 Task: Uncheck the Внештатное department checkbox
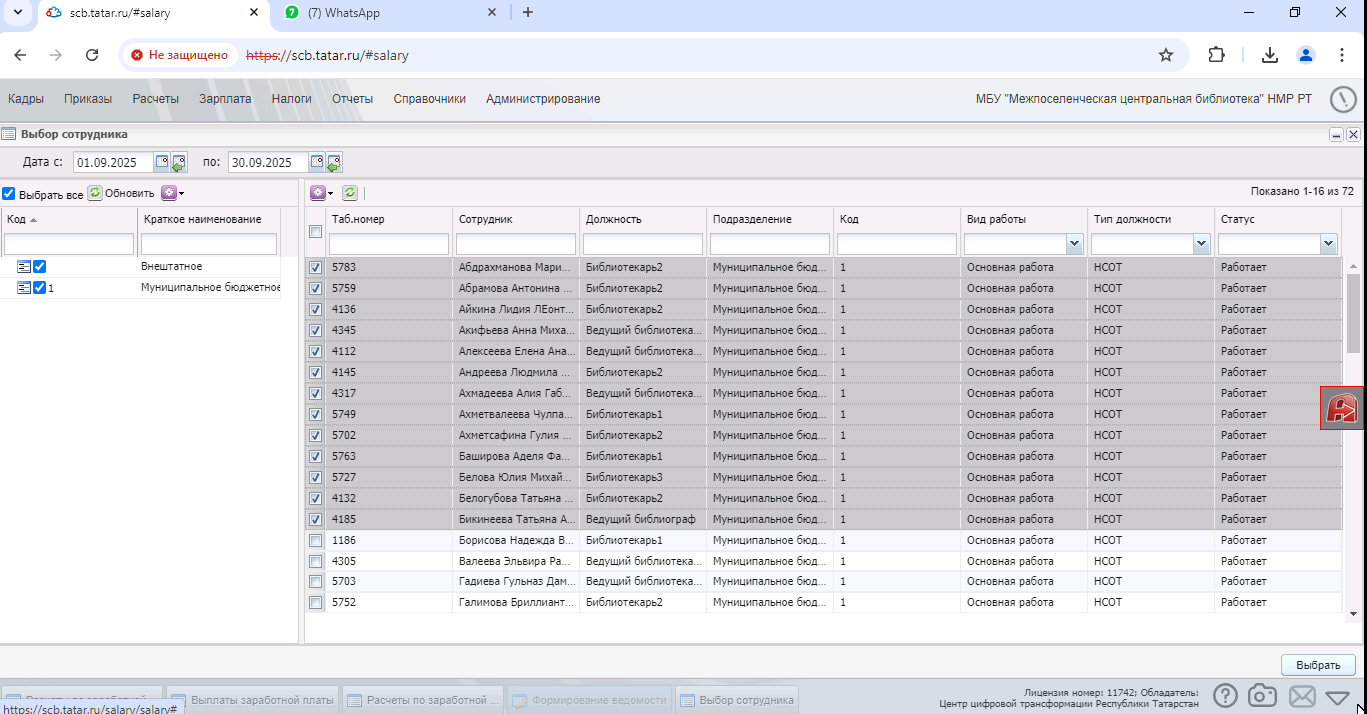pos(40,267)
